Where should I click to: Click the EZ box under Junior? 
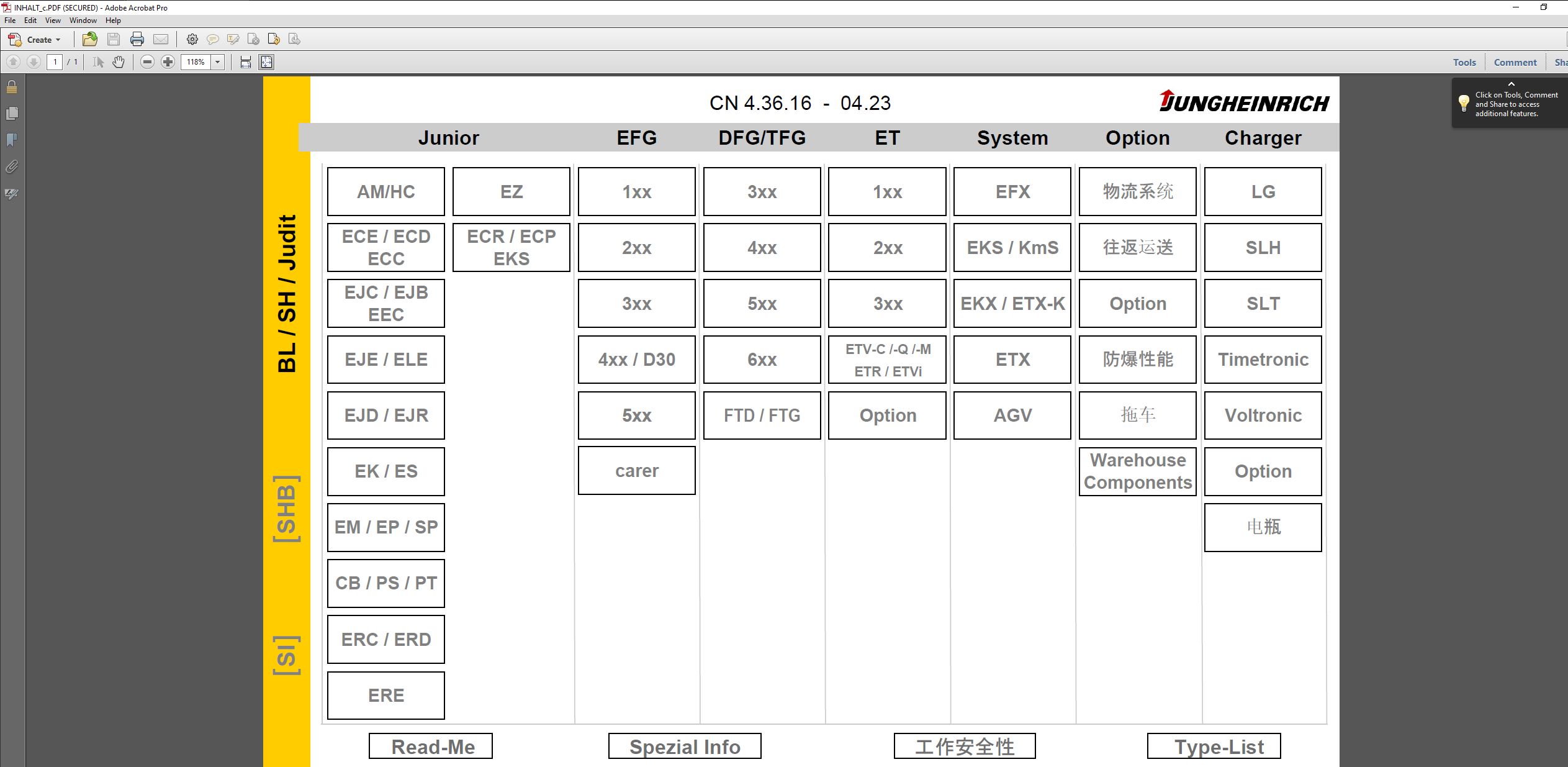tap(511, 191)
